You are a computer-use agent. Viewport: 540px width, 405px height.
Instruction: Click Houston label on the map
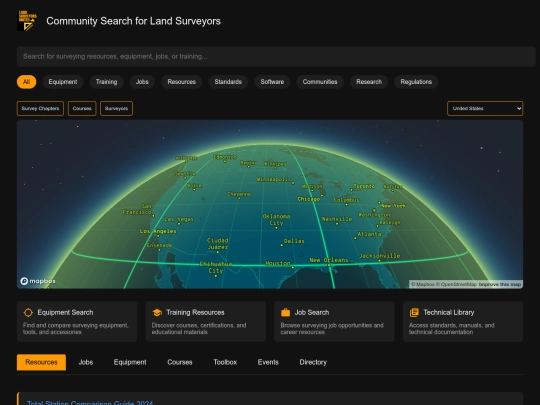(278, 263)
